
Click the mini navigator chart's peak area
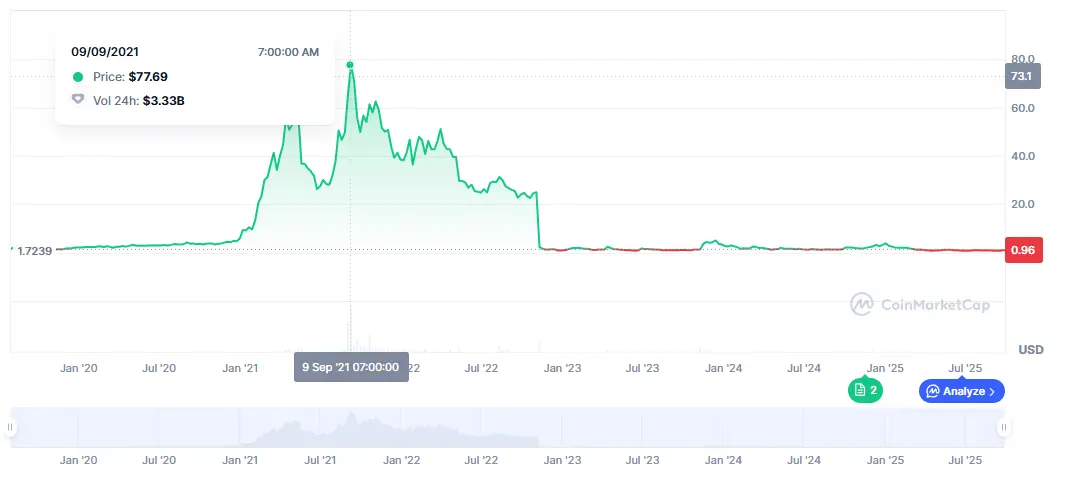[349, 426]
